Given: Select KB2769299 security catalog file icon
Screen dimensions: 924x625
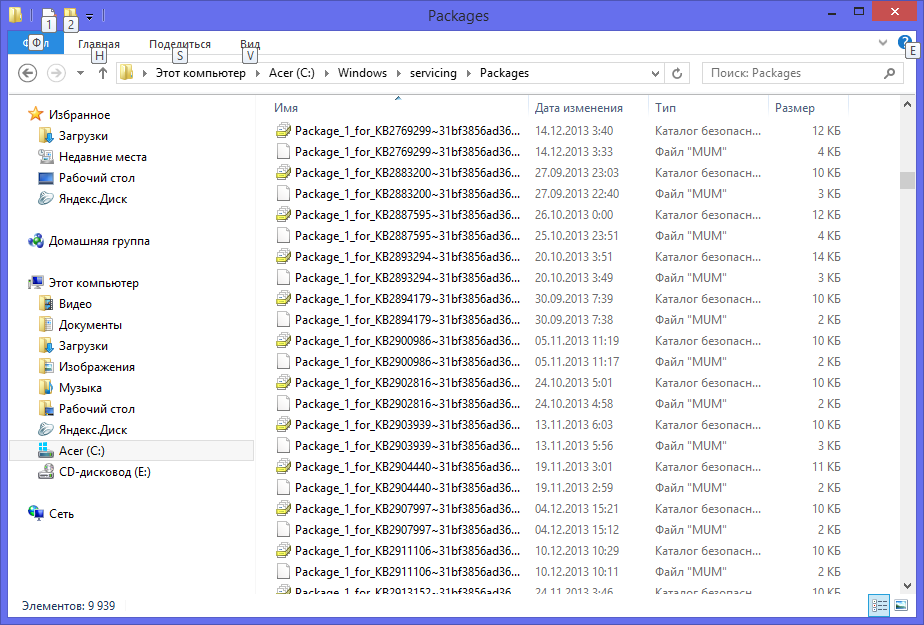Looking at the screenshot, I should [283, 131].
